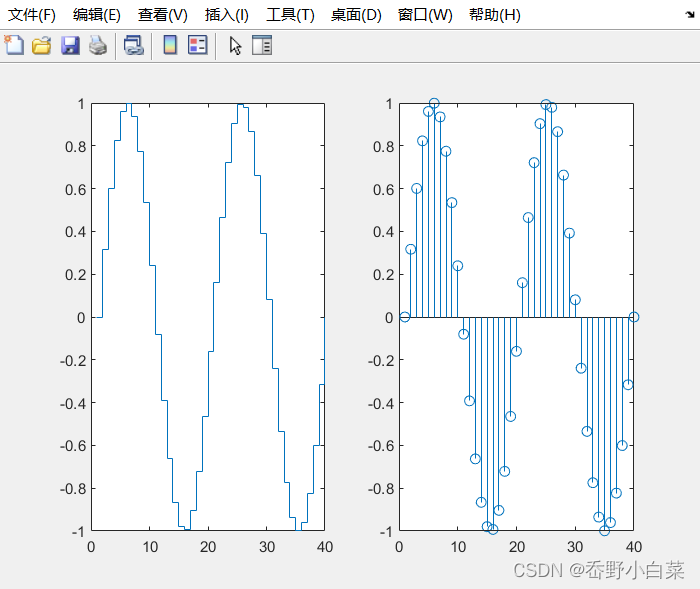Open the 桌面(D) menu

(x=356, y=15)
